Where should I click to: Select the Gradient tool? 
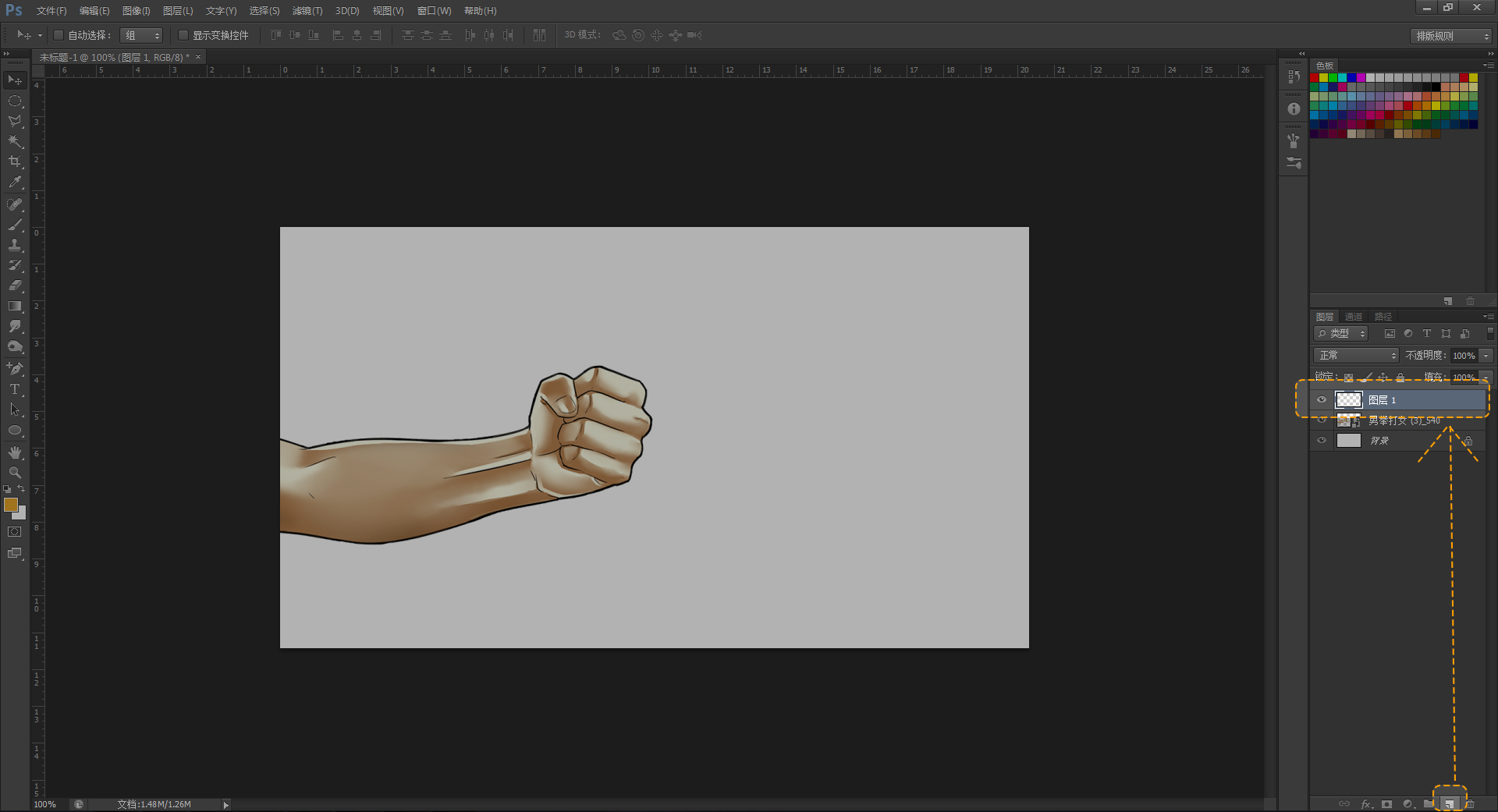pyautogui.click(x=15, y=307)
